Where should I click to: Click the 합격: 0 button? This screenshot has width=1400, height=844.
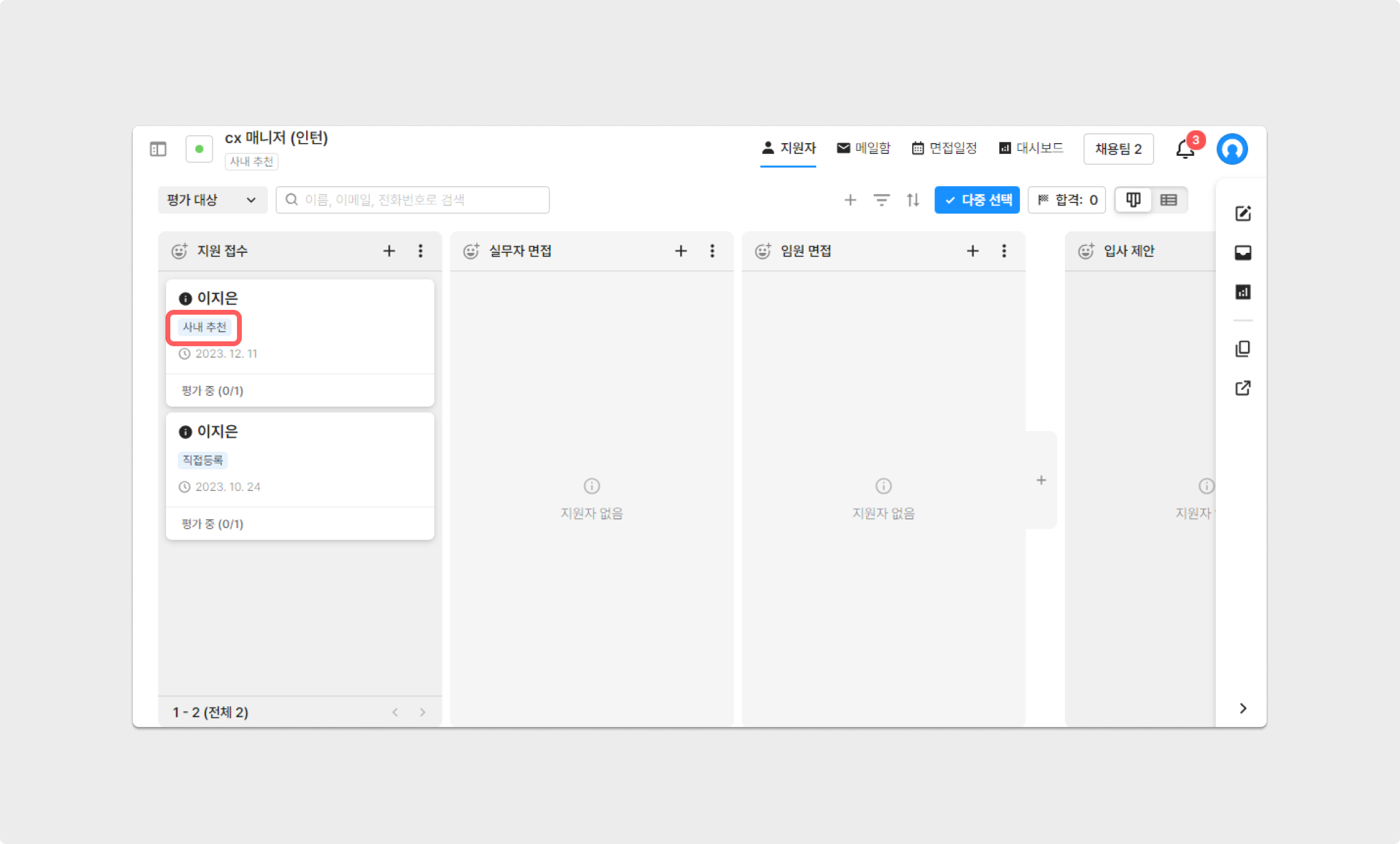1067,200
